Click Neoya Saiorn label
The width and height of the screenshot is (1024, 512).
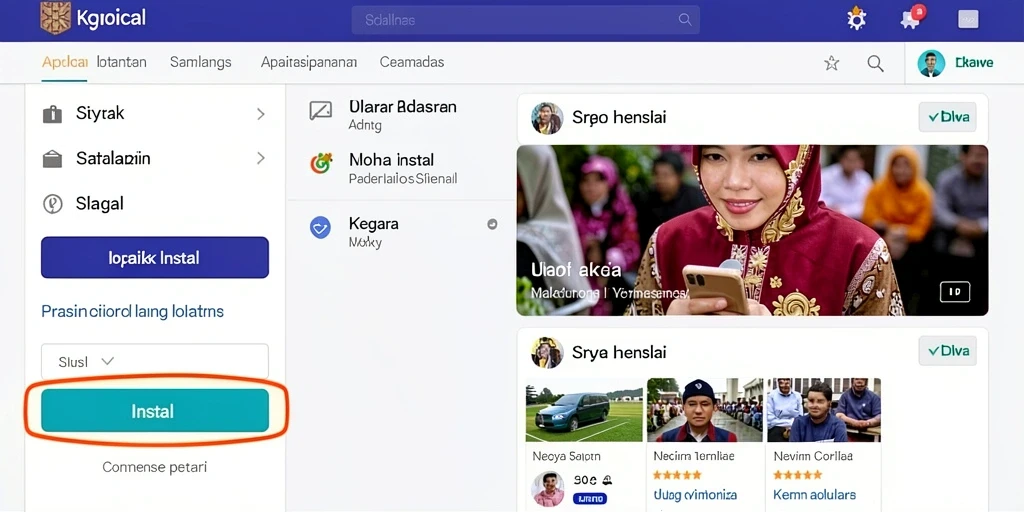[x=566, y=456]
